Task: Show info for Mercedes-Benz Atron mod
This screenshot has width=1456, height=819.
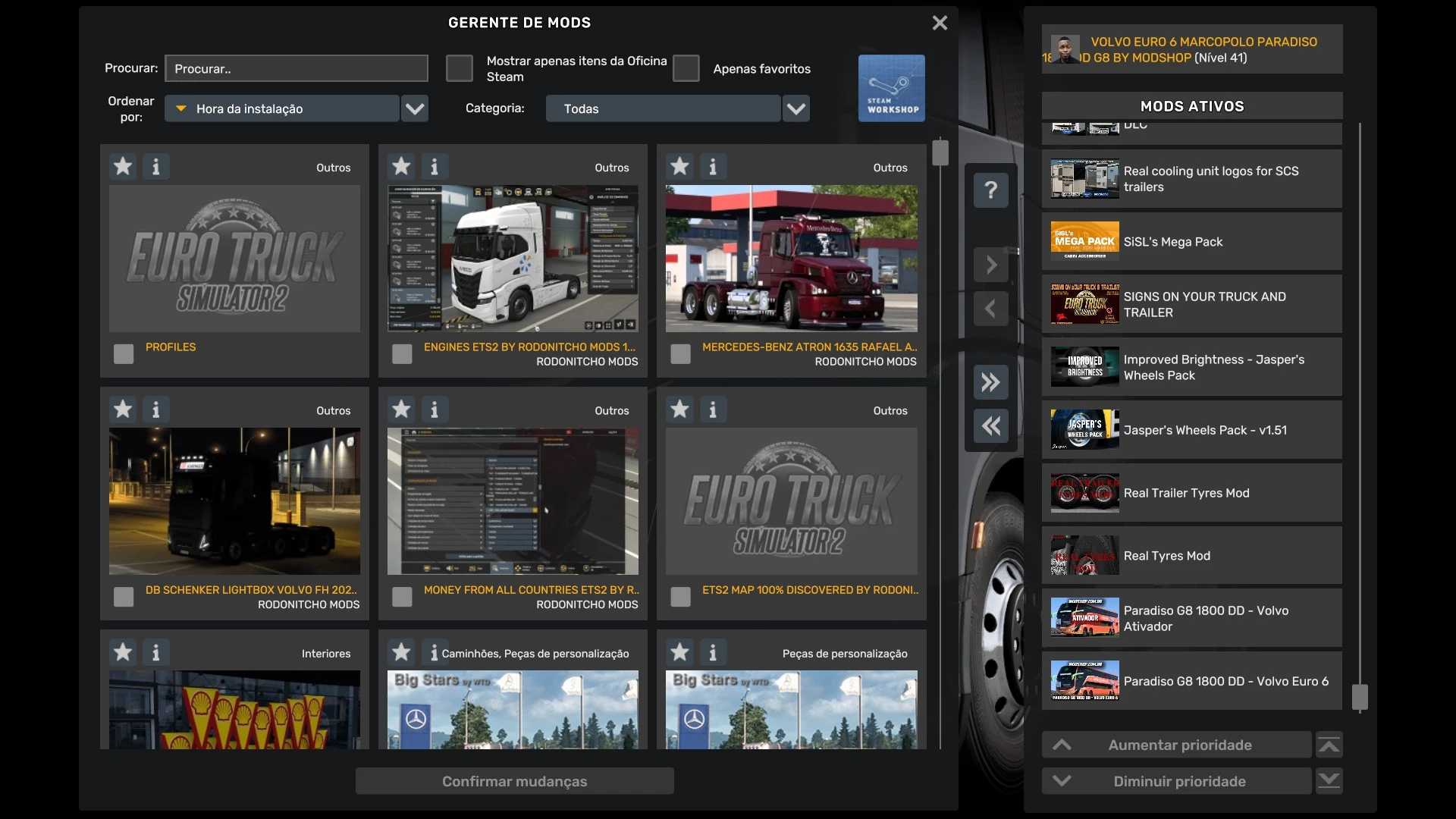Action: point(712,166)
